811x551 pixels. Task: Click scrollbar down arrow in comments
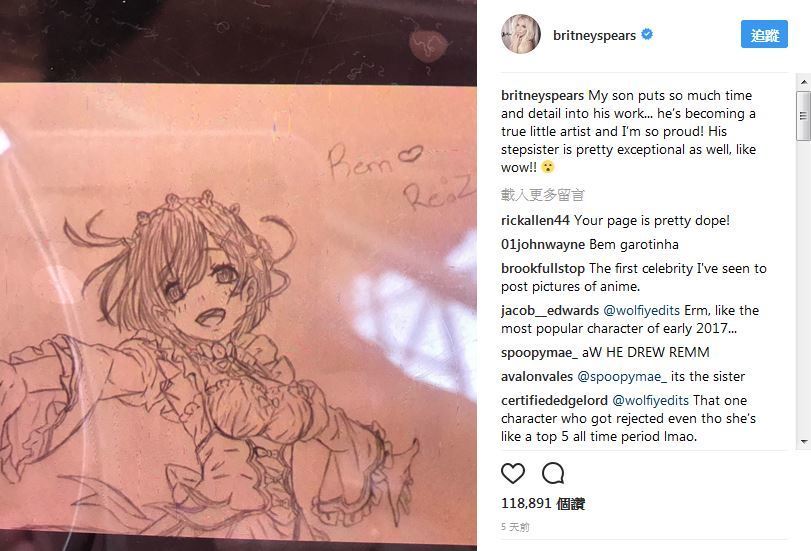pyautogui.click(x=804, y=442)
